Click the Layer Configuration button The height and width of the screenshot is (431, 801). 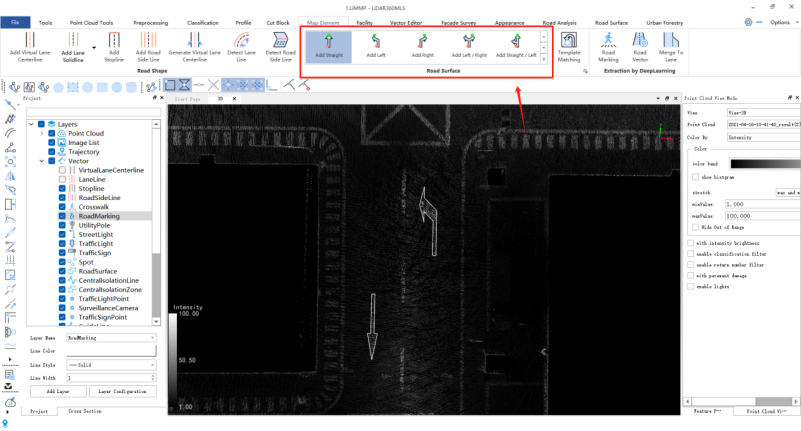pos(123,391)
